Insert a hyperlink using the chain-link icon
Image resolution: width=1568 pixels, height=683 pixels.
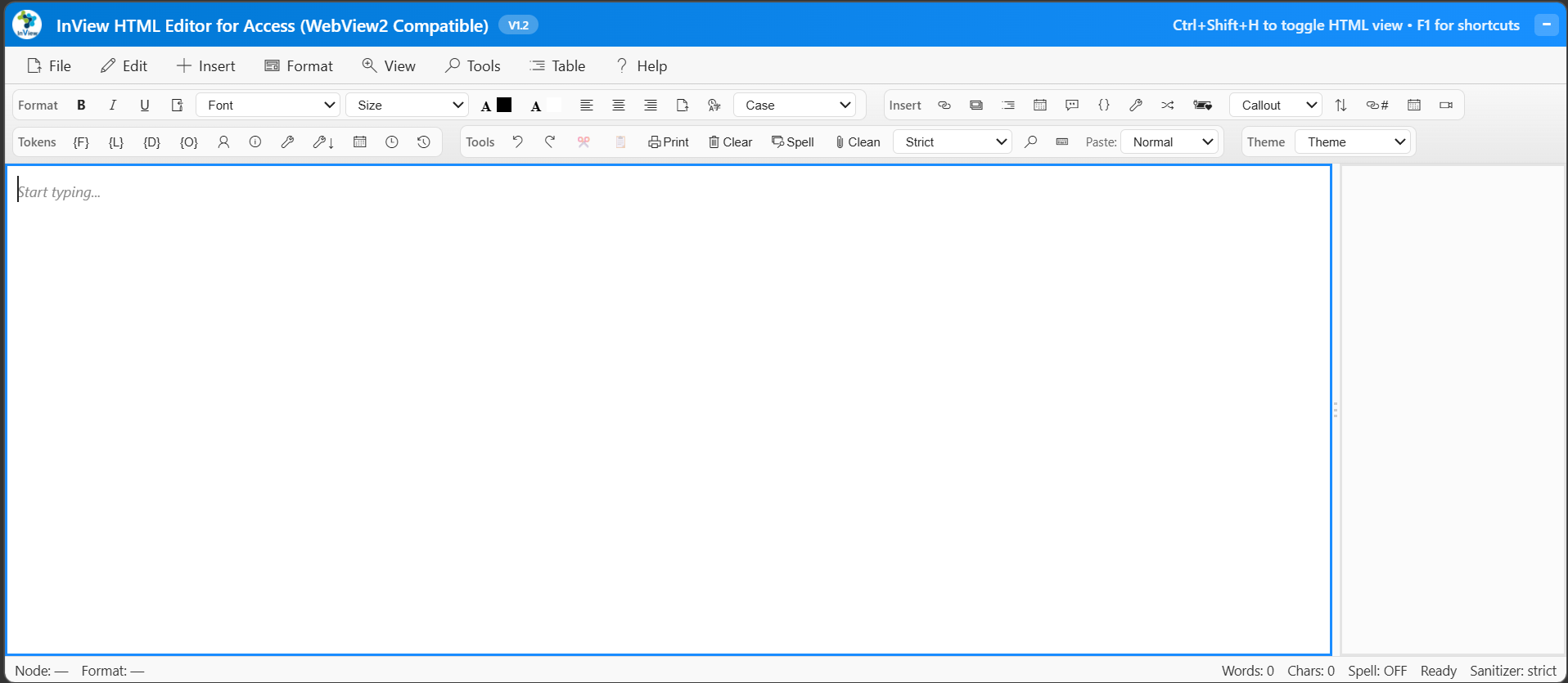click(x=944, y=105)
